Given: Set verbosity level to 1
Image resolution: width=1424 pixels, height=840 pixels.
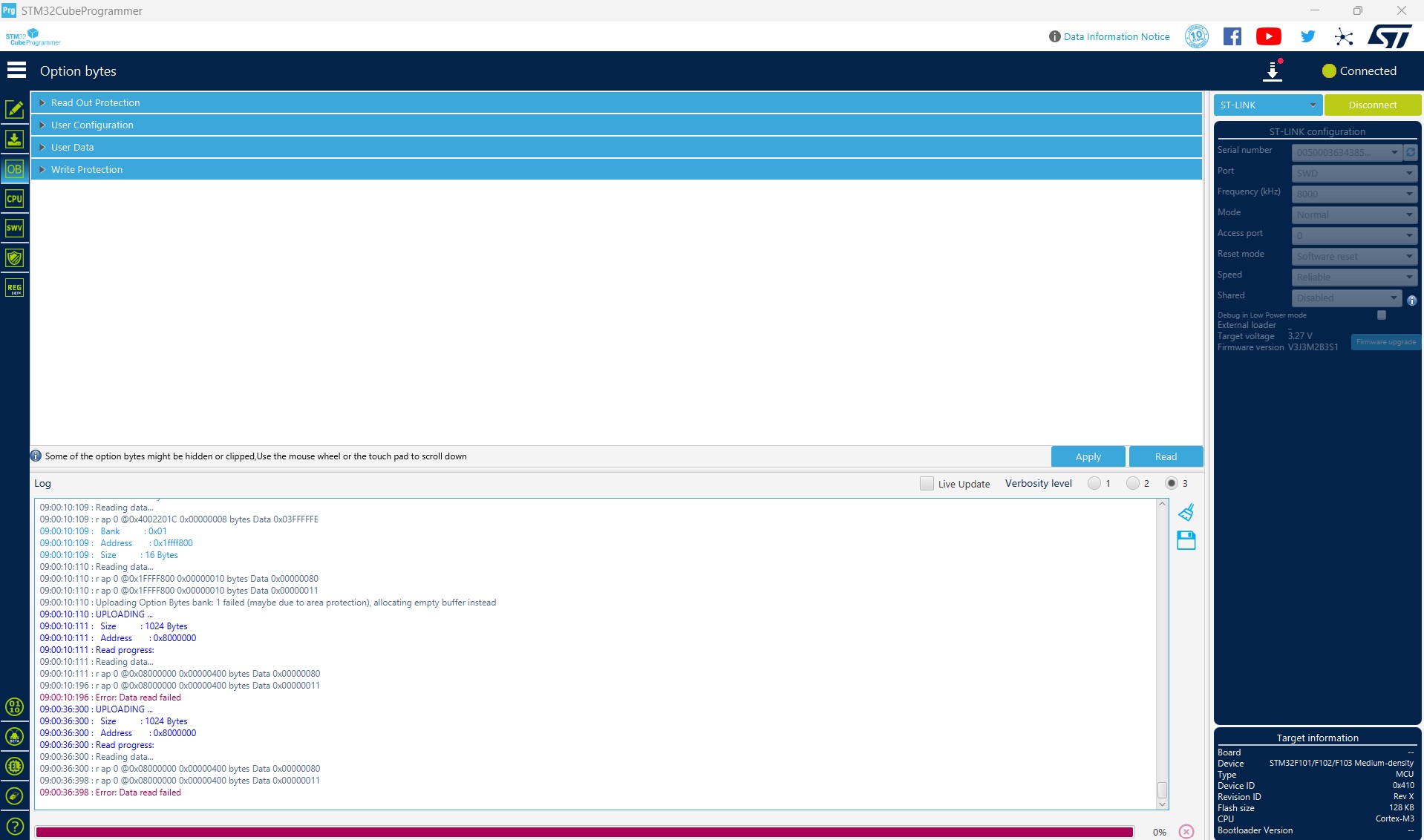Looking at the screenshot, I should 1094,484.
